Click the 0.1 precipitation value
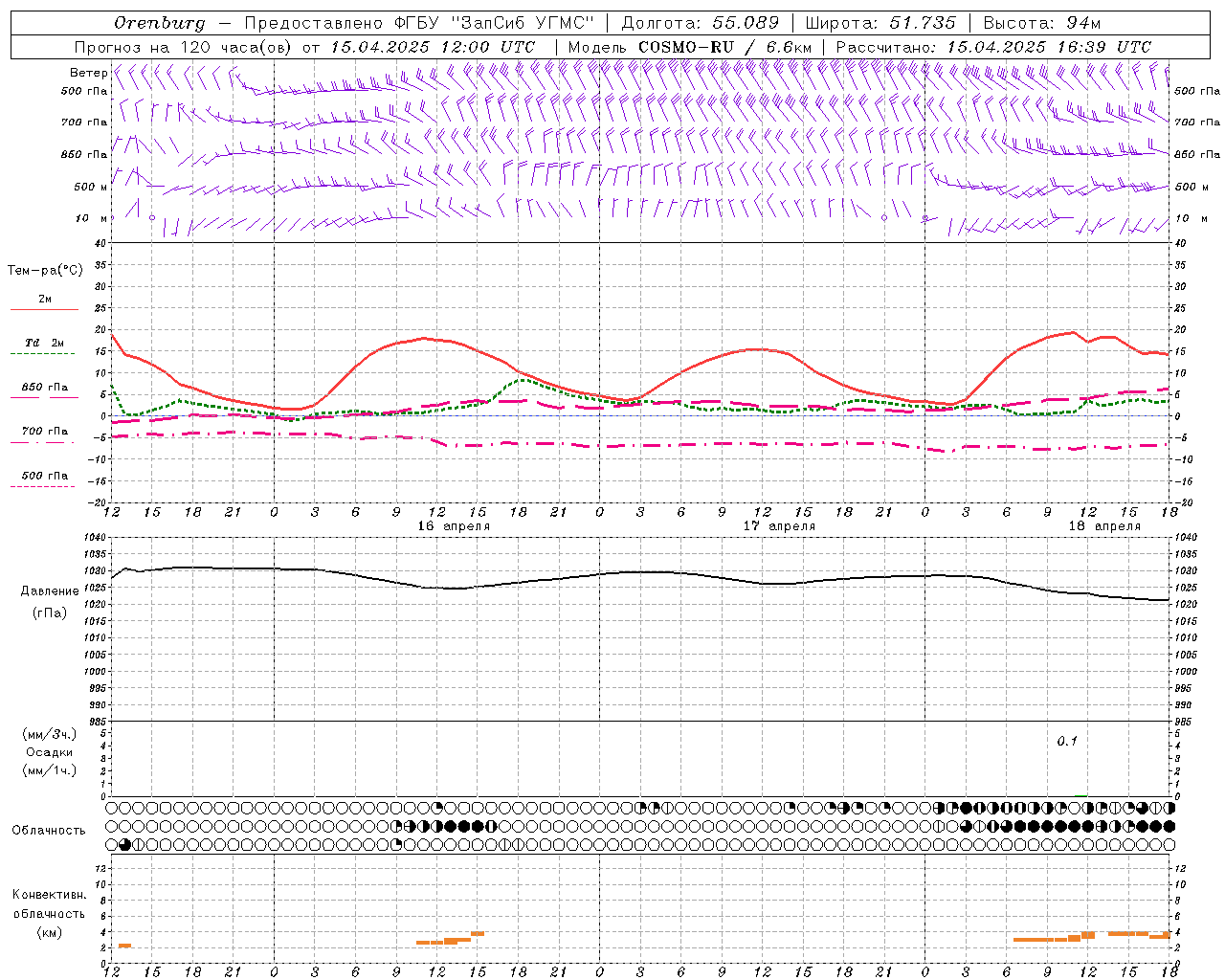Image resolution: width=1225 pixels, height=980 pixels. (1067, 742)
